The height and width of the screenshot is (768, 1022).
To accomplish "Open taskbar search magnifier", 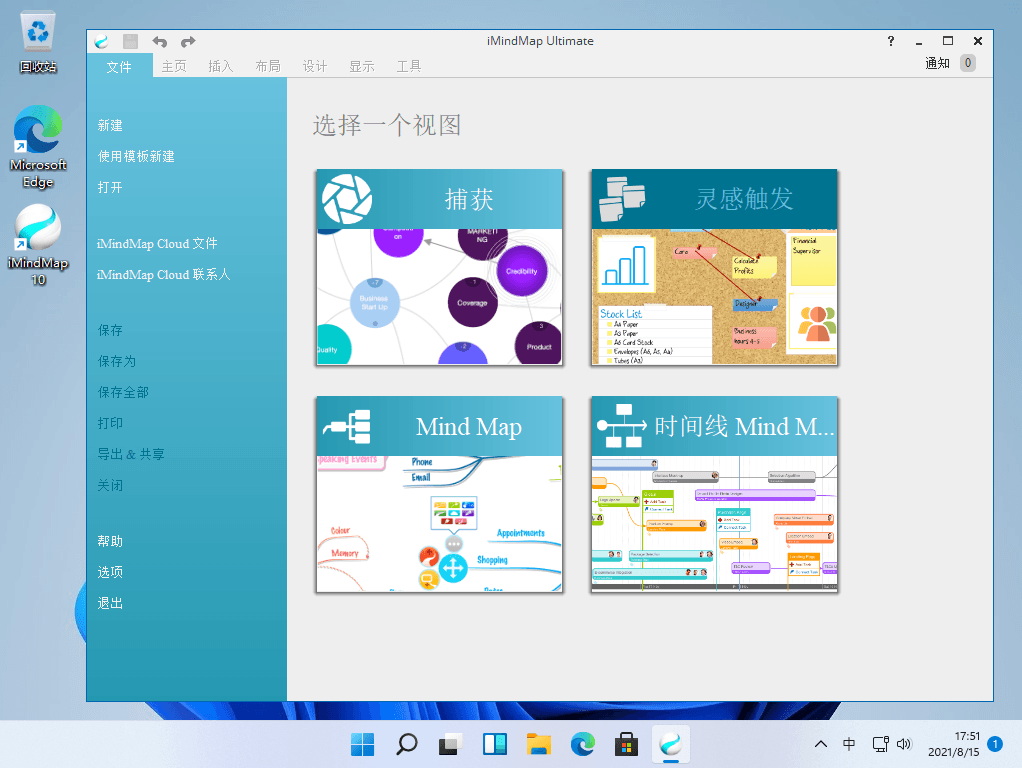I will point(407,744).
